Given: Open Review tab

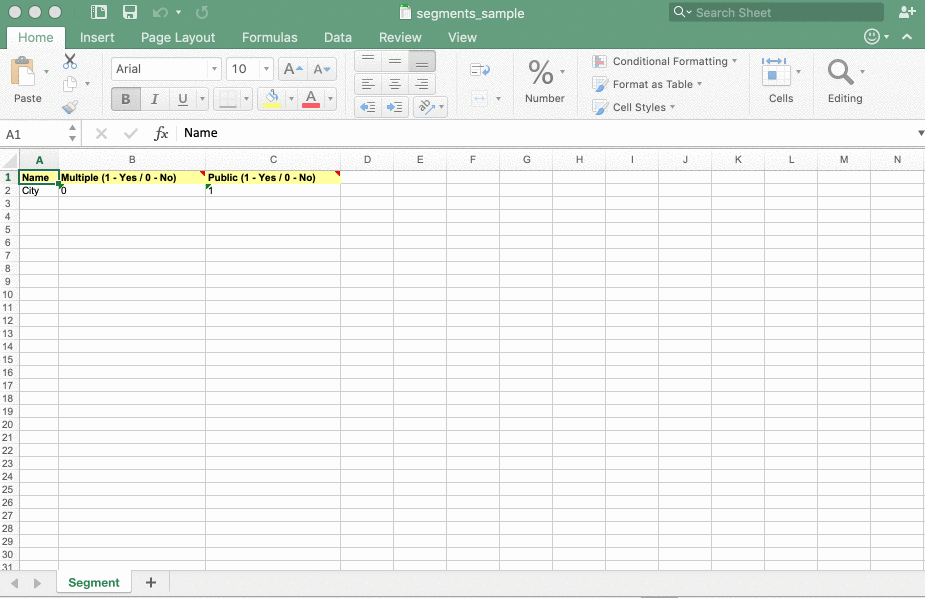Looking at the screenshot, I should (400, 38).
